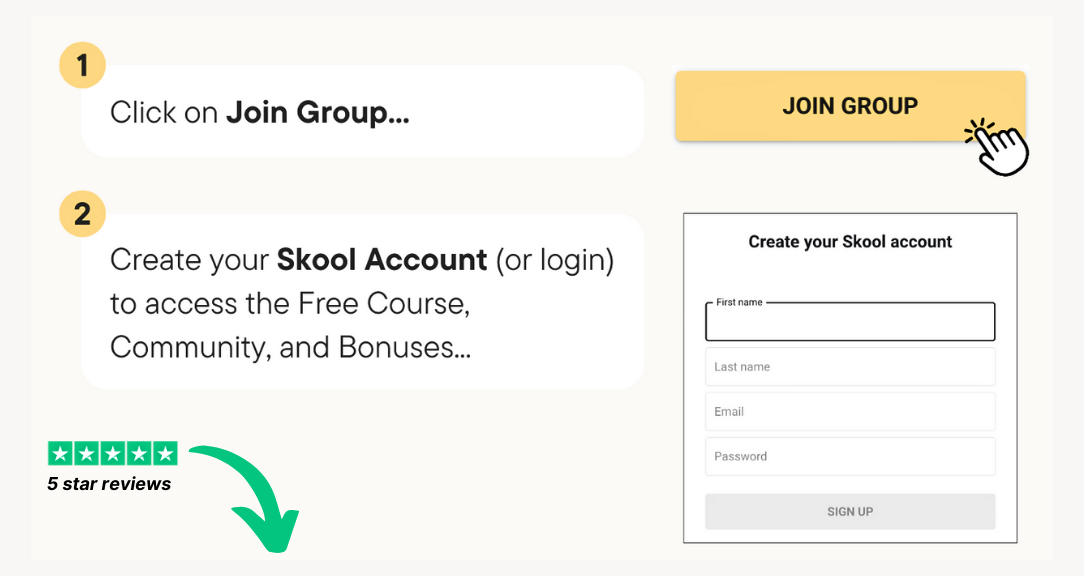Focus the First name input field
This screenshot has width=1084, height=576.
(x=850, y=322)
